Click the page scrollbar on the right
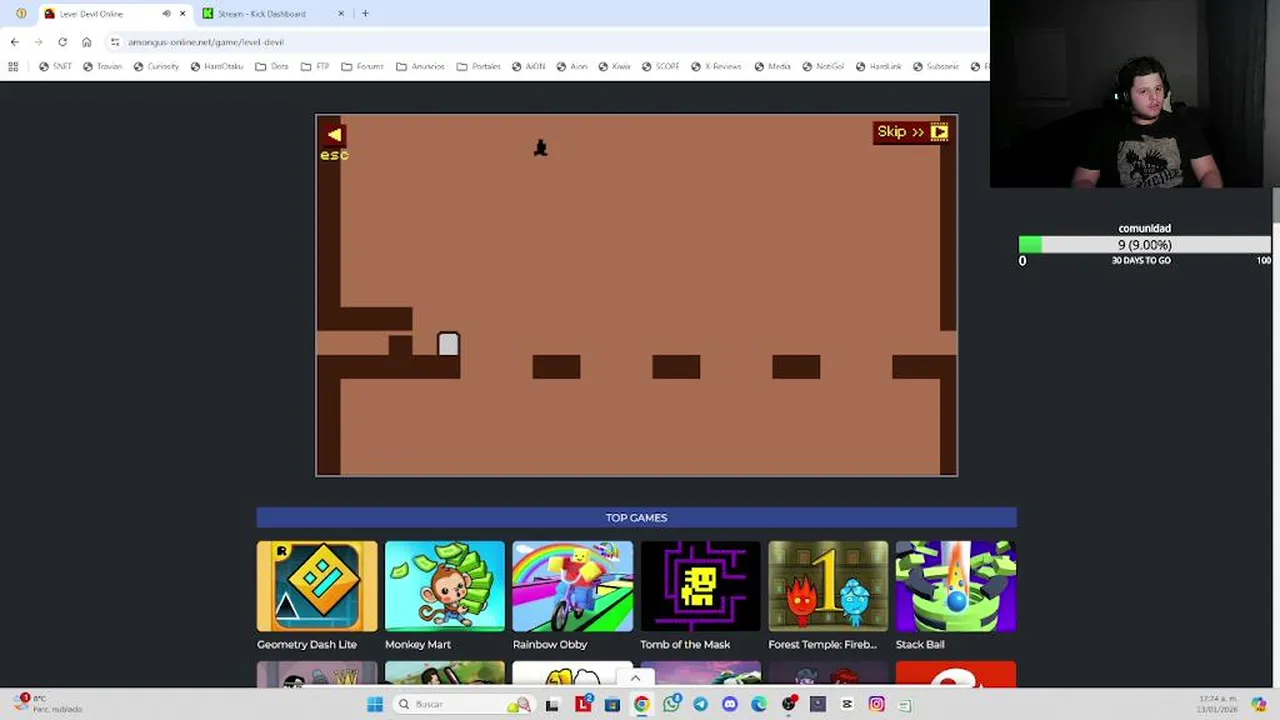1280x720 pixels. [x=1275, y=205]
